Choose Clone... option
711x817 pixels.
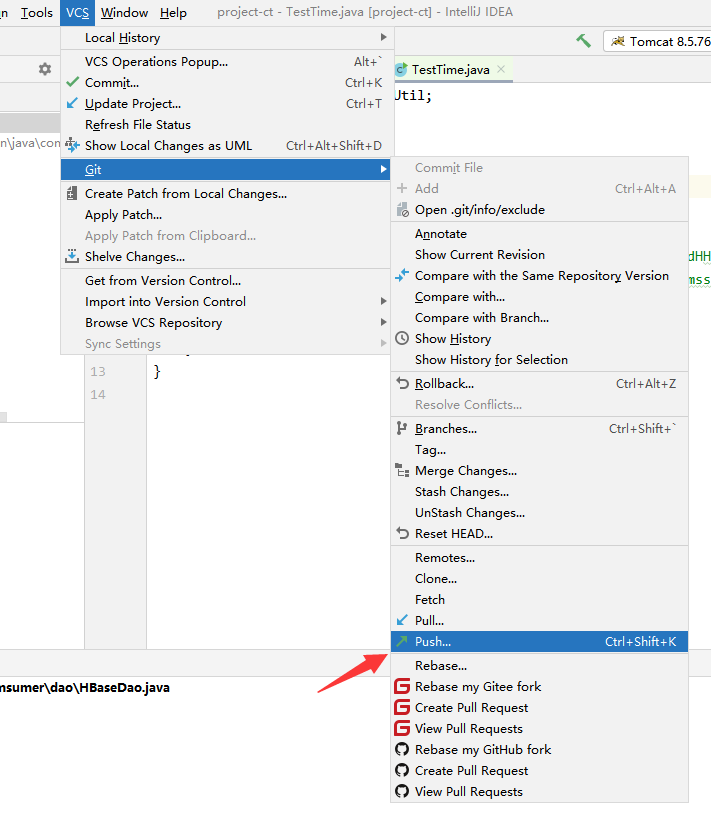539,578
